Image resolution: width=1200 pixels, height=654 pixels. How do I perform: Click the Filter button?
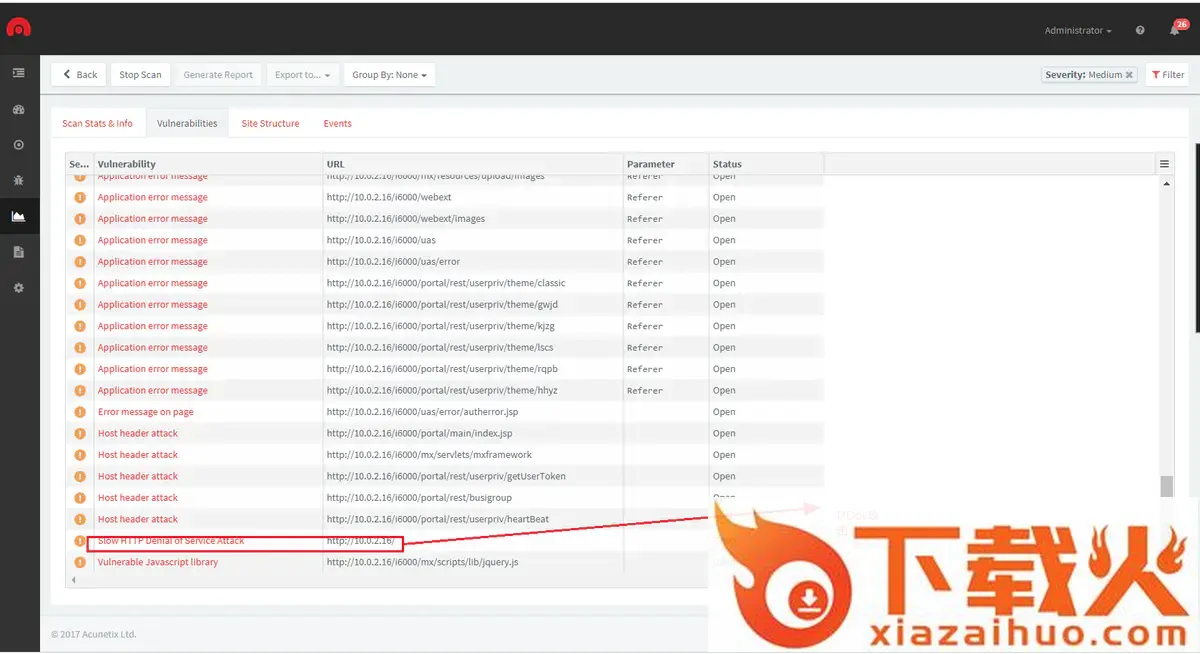click(1168, 75)
